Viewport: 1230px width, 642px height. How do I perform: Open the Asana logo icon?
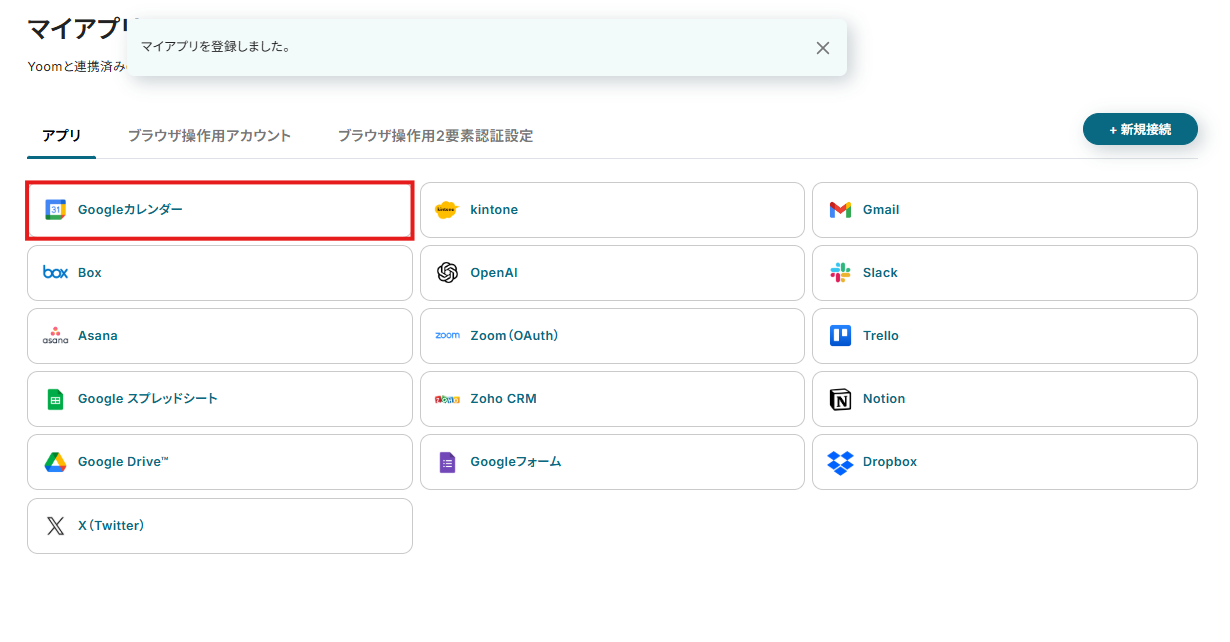55,336
